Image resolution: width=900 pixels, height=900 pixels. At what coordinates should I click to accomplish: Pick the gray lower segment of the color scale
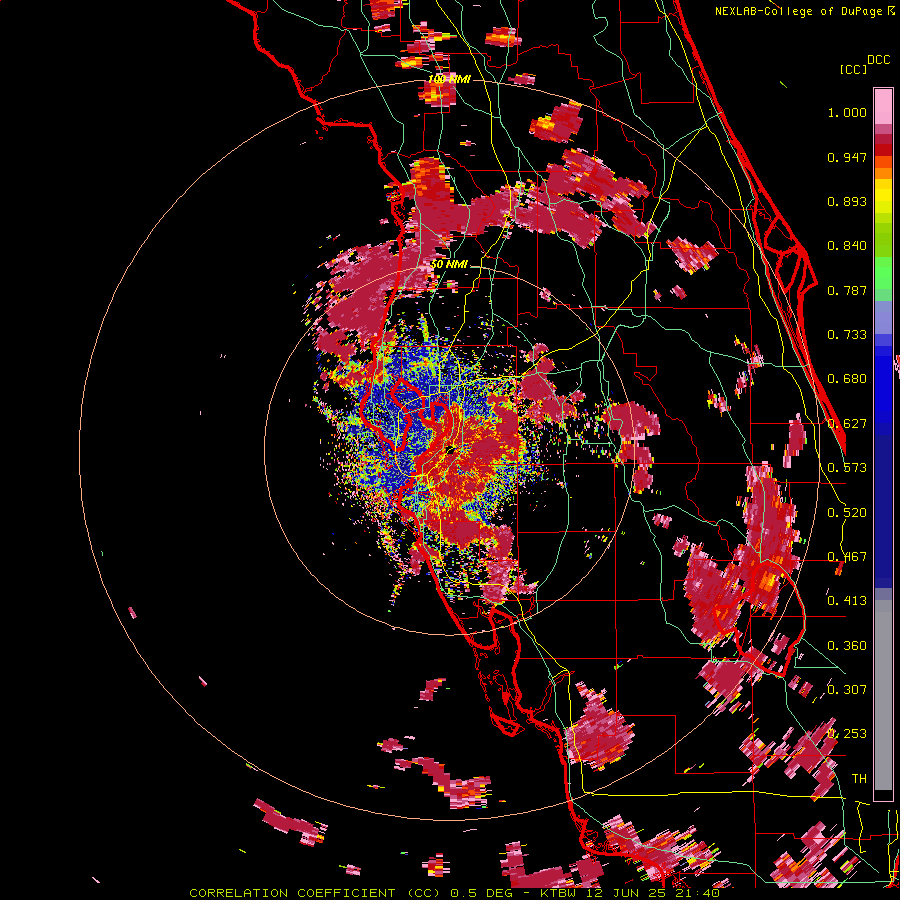(x=883, y=695)
